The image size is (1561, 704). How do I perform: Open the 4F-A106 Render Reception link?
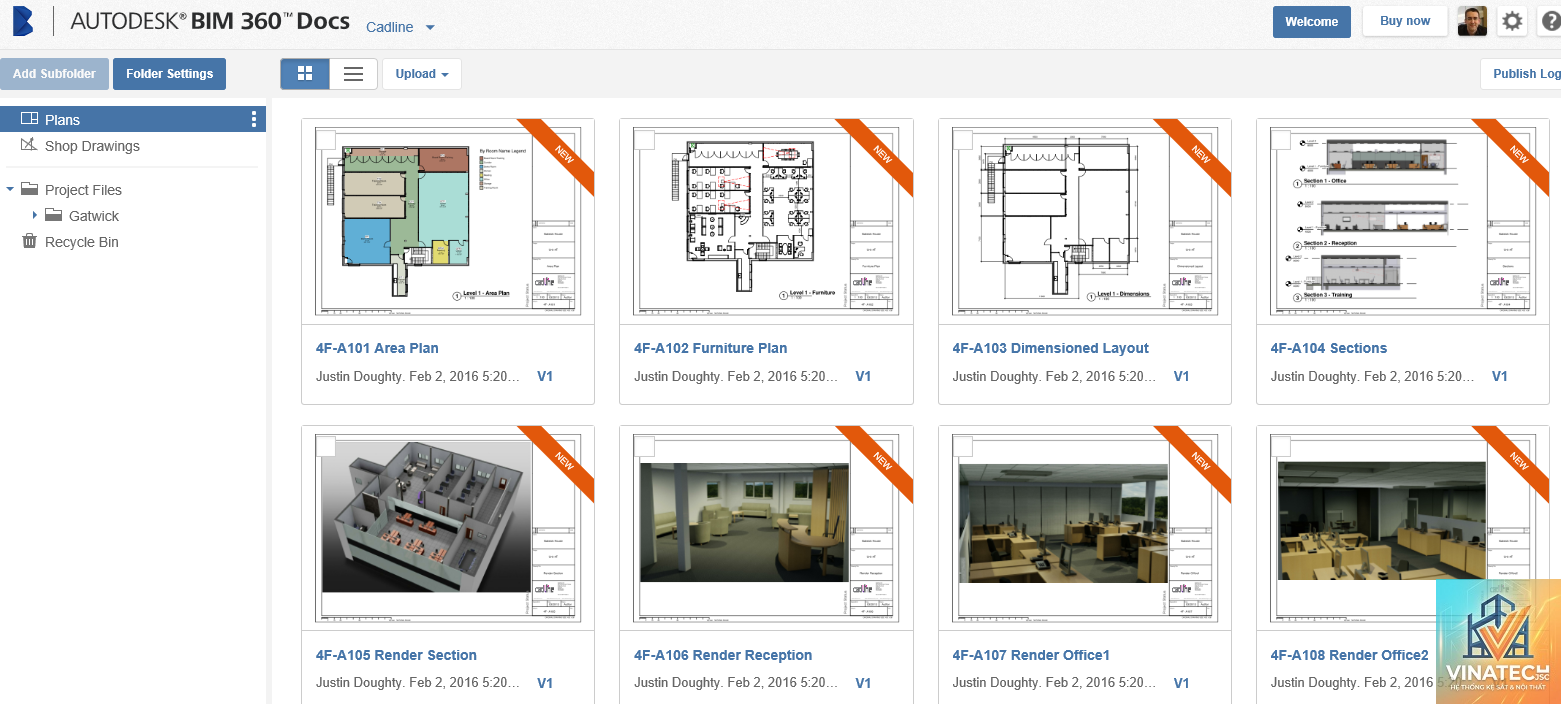tap(723, 655)
